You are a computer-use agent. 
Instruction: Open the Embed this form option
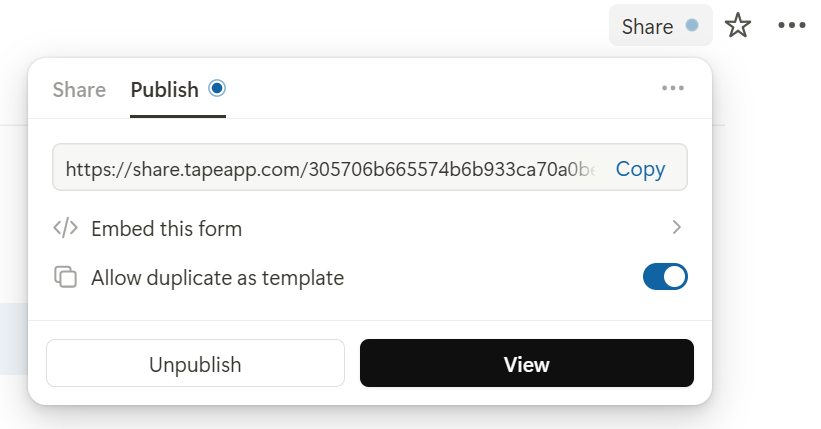click(x=167, y=228)
